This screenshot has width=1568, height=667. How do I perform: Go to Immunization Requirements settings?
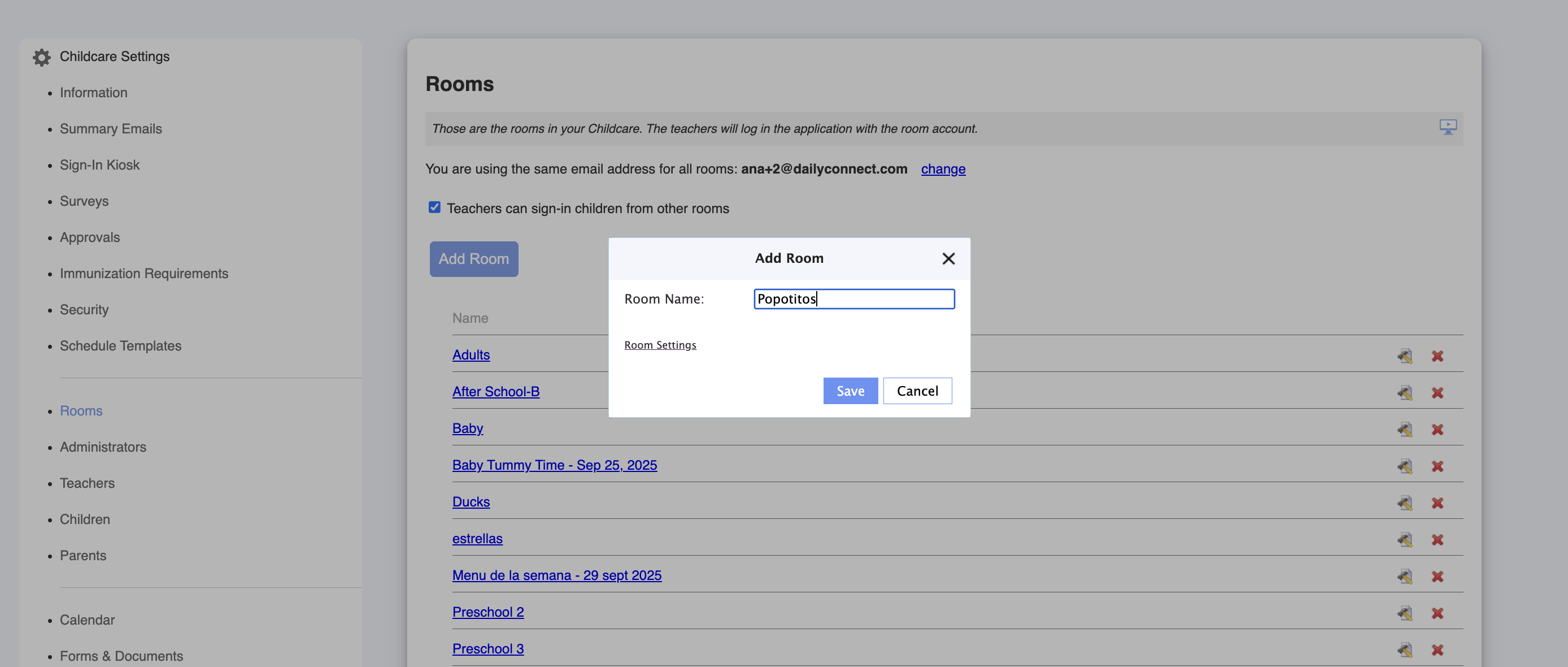[143, 274]
